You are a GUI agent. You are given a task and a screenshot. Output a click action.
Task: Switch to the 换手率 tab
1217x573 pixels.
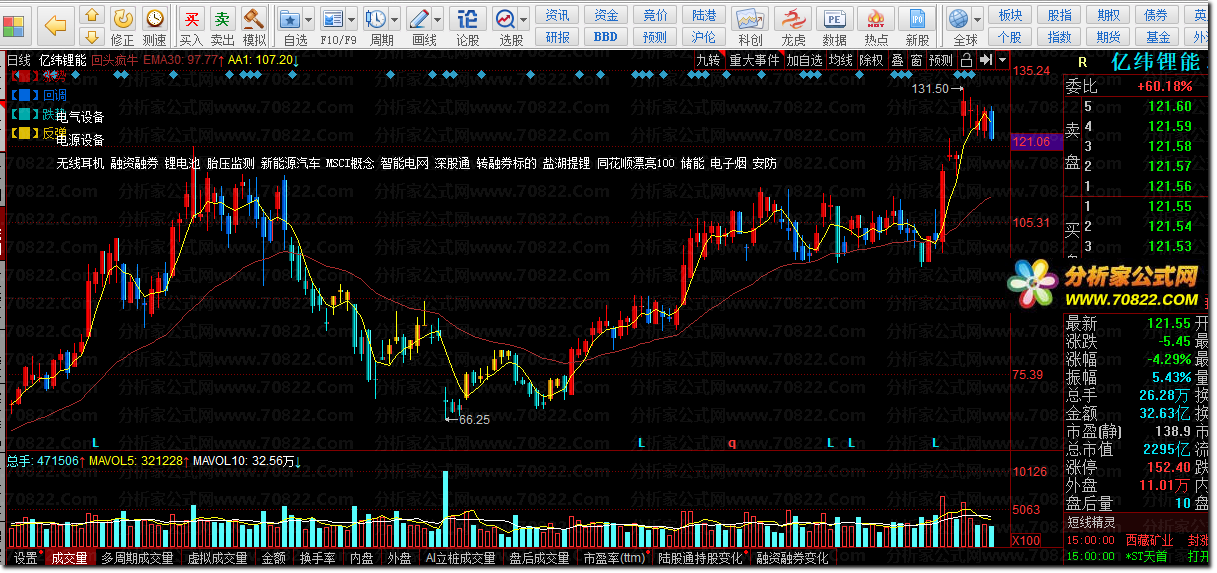click(316, 558)
